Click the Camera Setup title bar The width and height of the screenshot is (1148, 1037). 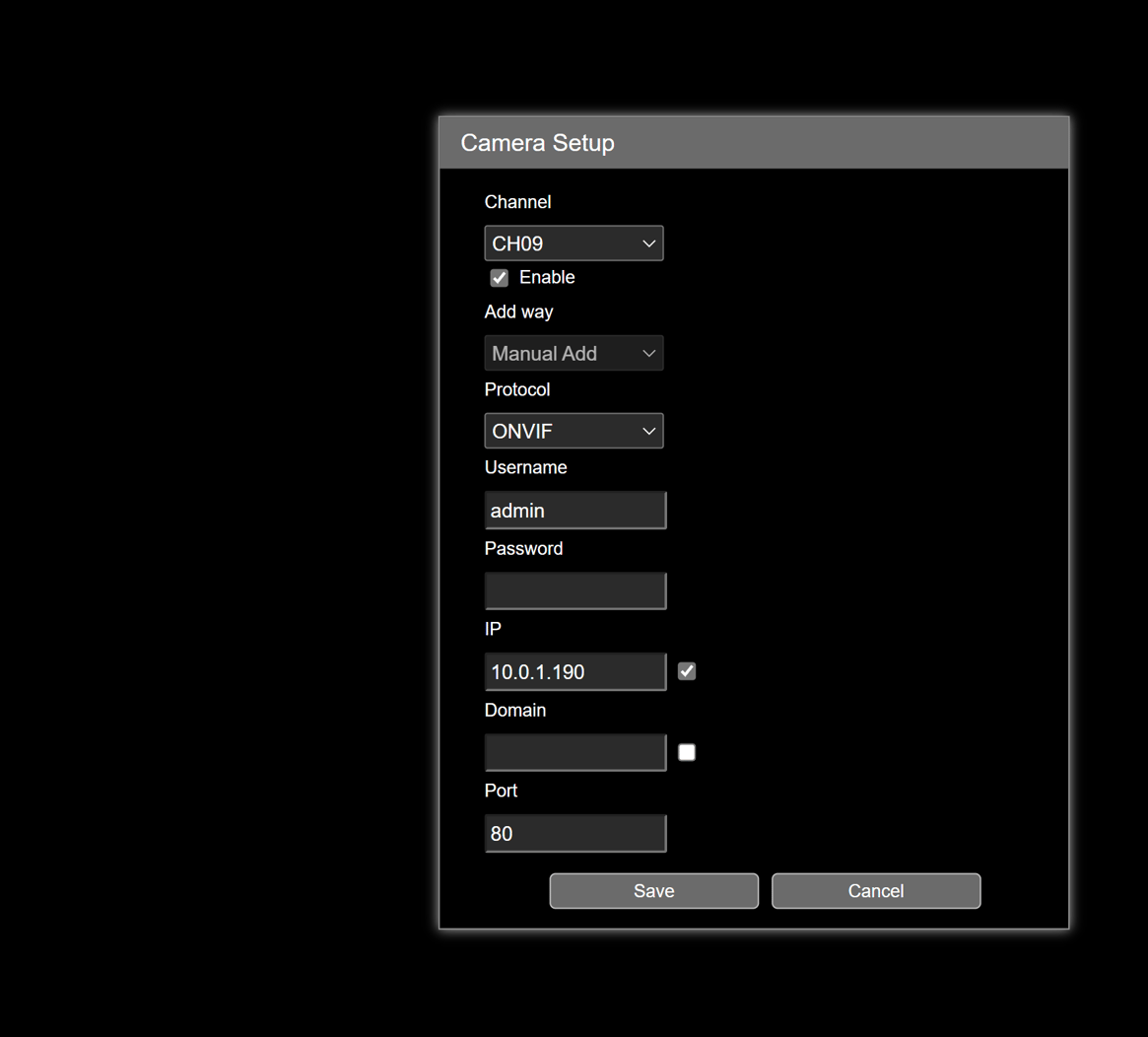coord(754,142)
